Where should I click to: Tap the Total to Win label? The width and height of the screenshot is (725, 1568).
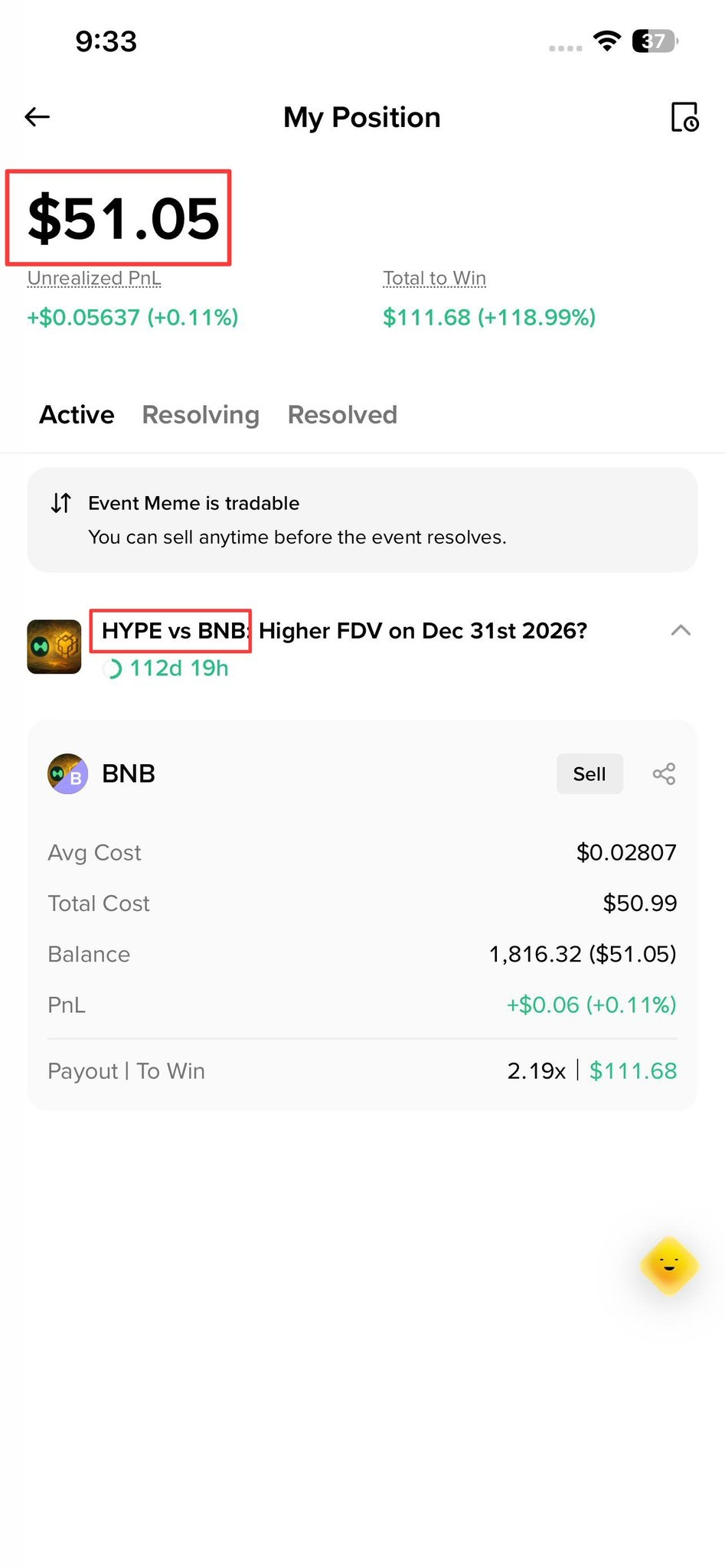point(434,279)
